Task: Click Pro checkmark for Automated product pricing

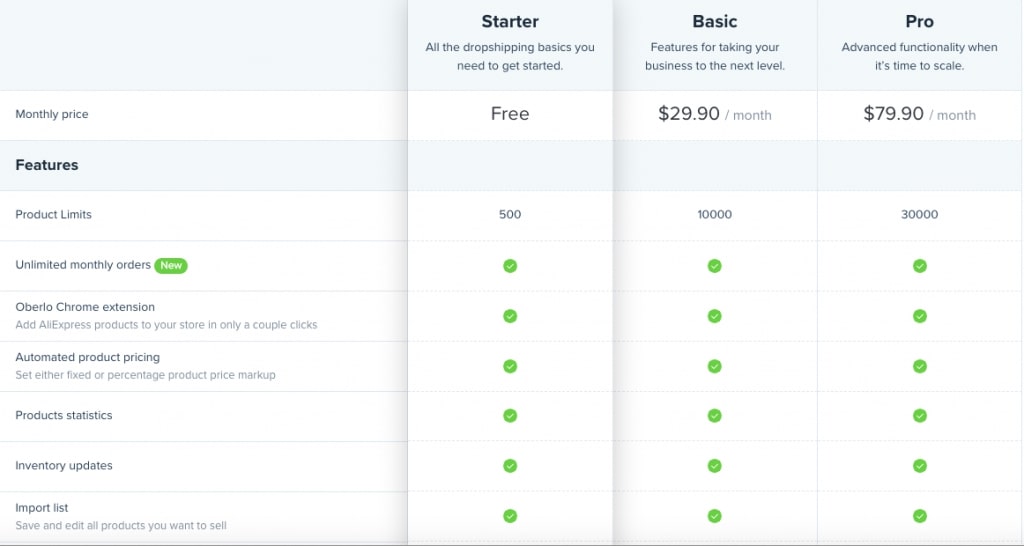Action: click(919, 366)
